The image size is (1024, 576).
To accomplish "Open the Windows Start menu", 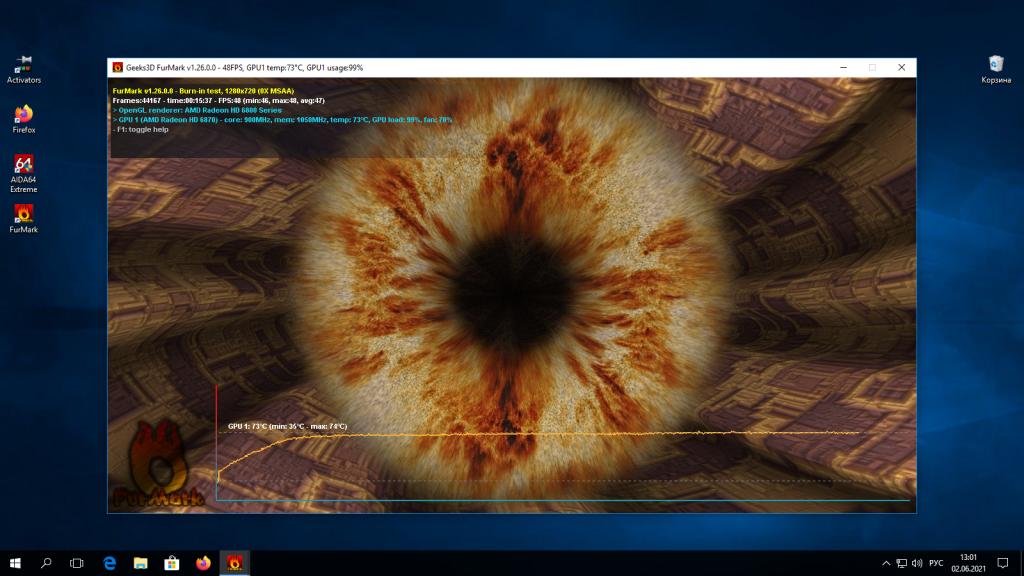I will (15, 563).
